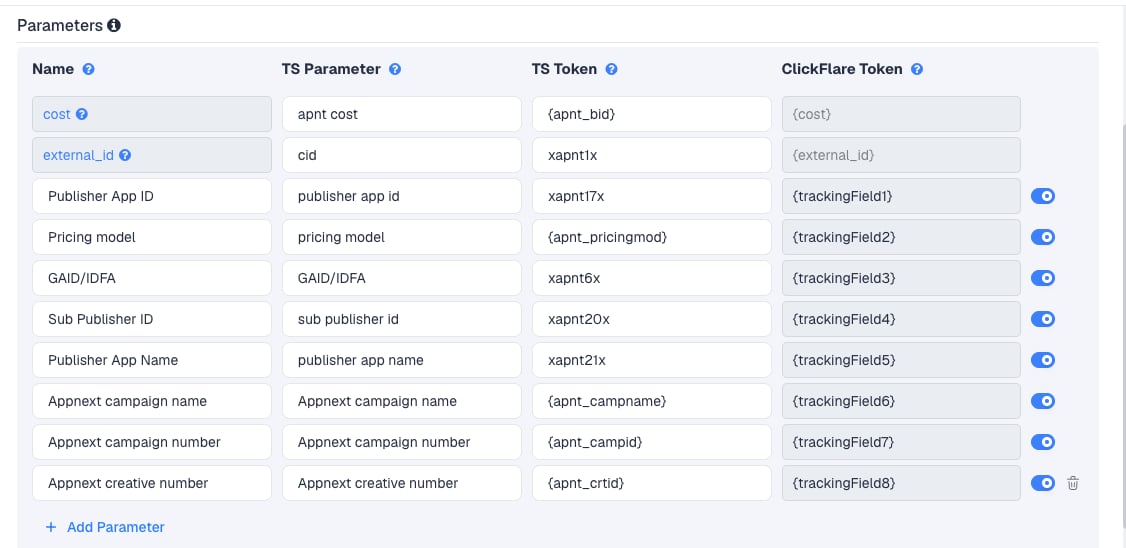1126x548 pixels.
Task: Click the publisher app name TS Parameter field
Action: 402,360
